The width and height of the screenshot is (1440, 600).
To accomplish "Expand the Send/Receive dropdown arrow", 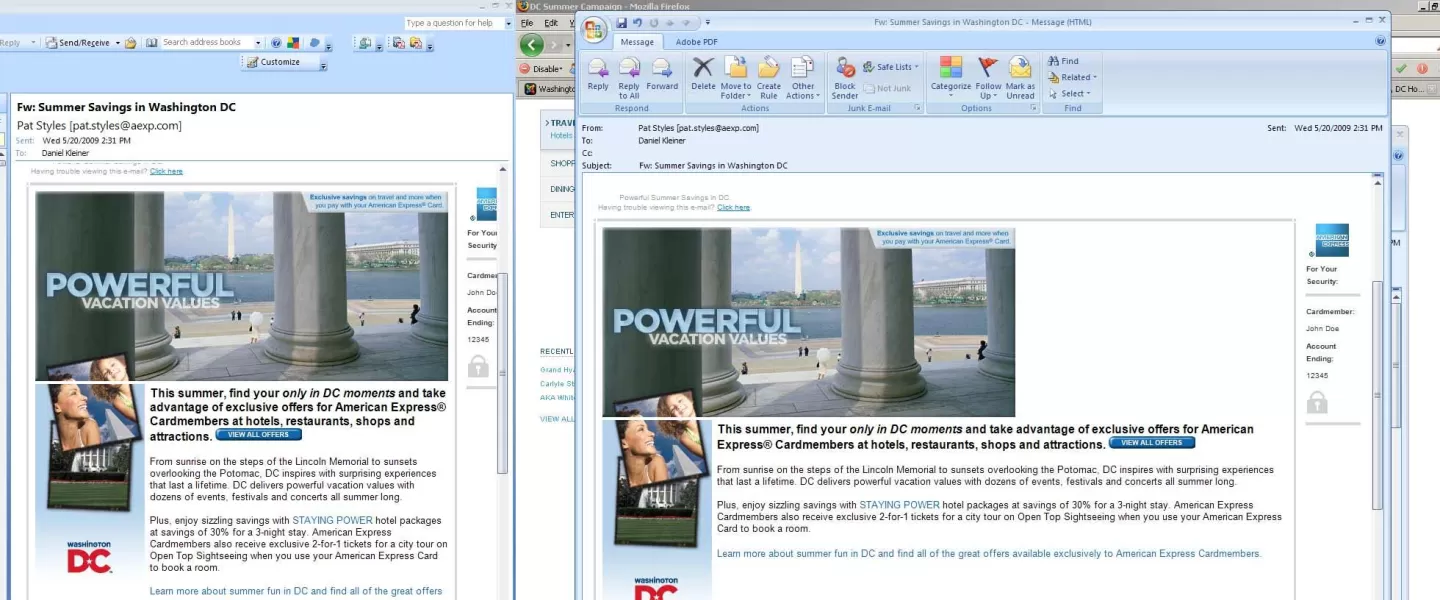I will pyautogui.click(x=117, y=43).
